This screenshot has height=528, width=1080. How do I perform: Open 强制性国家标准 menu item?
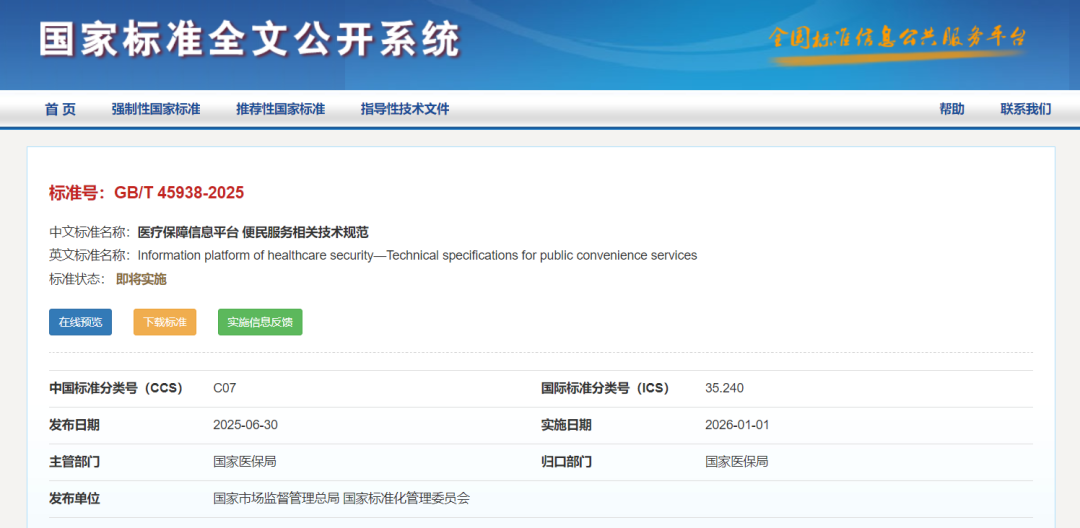pos(156,109)
